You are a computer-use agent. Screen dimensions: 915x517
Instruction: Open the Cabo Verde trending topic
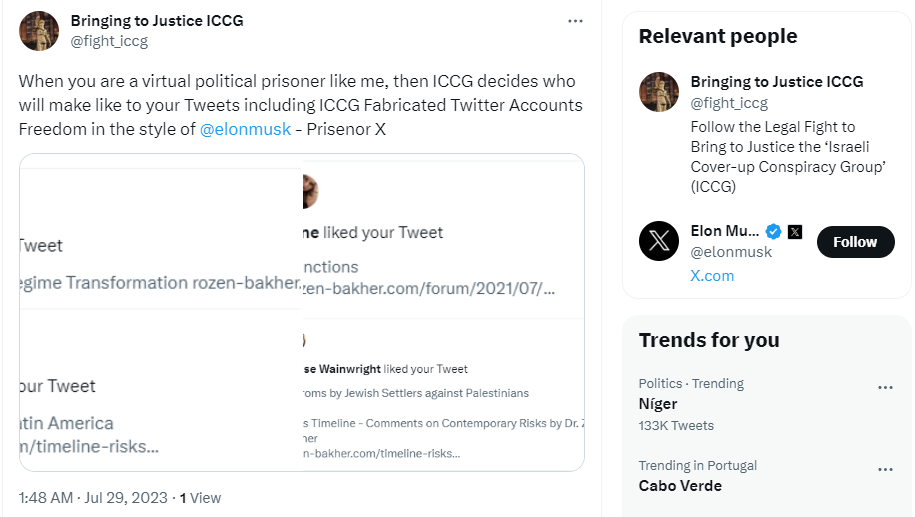tap(680, 486)
